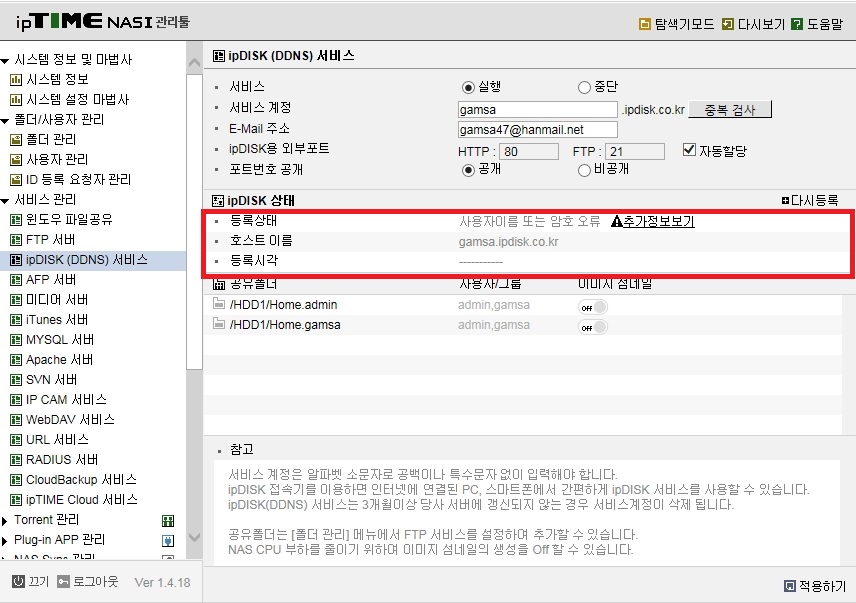Click the Torrent 관리 status icon
Viewport: 856px width, 603px height.
click(168, 521)
